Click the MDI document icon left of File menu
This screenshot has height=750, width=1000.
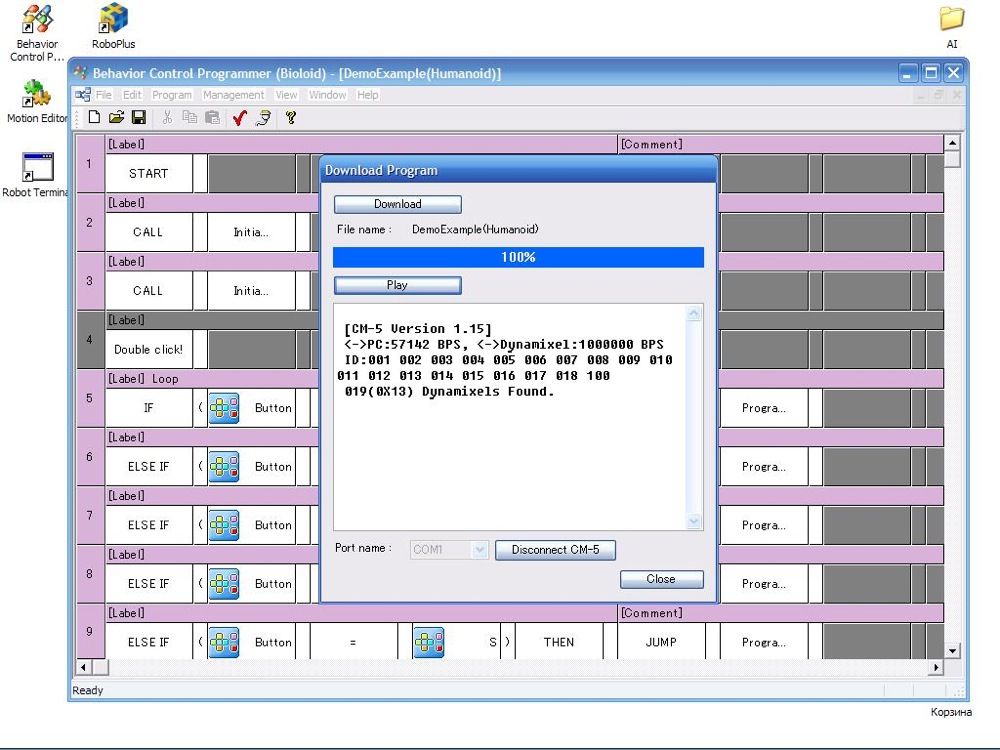[x=82, y=95]
